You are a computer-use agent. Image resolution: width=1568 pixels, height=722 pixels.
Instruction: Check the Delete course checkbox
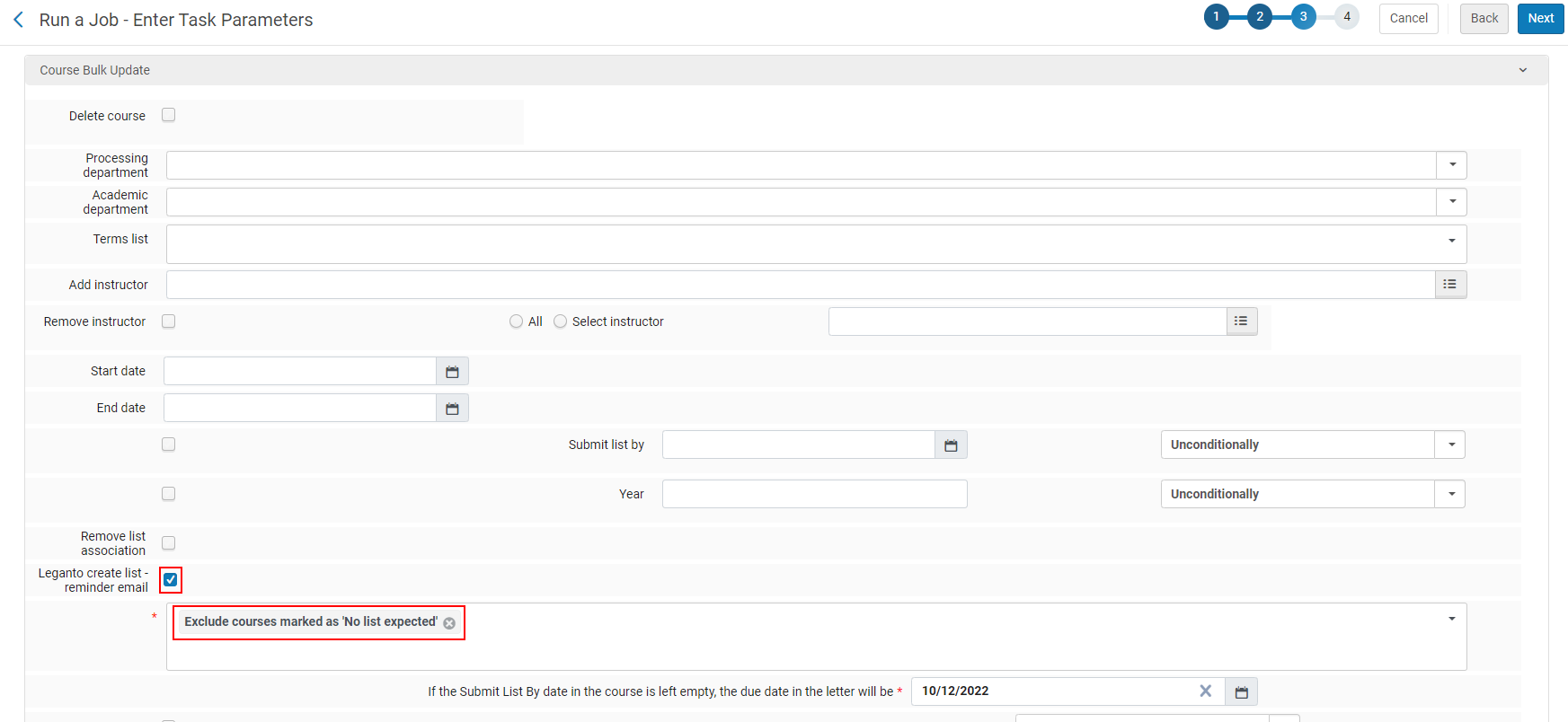point(168,115)
